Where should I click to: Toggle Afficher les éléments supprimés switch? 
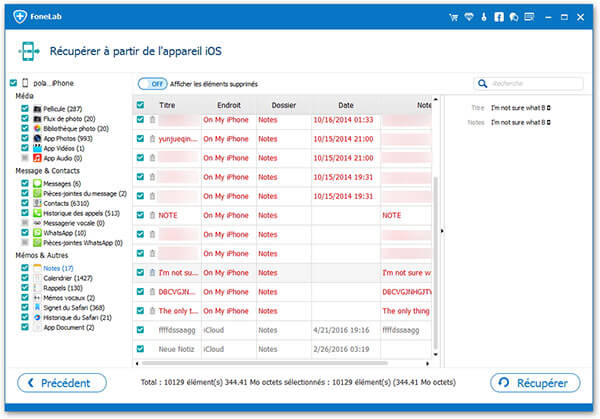click(151, 84)
